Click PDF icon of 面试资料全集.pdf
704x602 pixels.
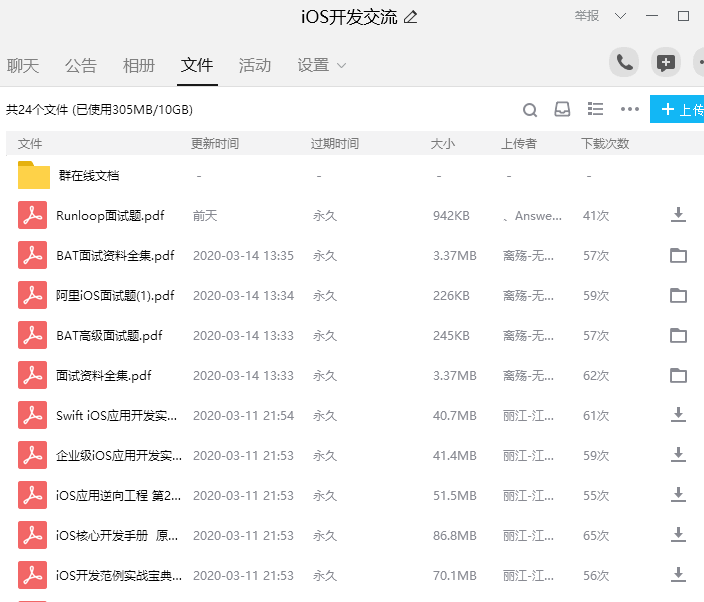(32, 375)
